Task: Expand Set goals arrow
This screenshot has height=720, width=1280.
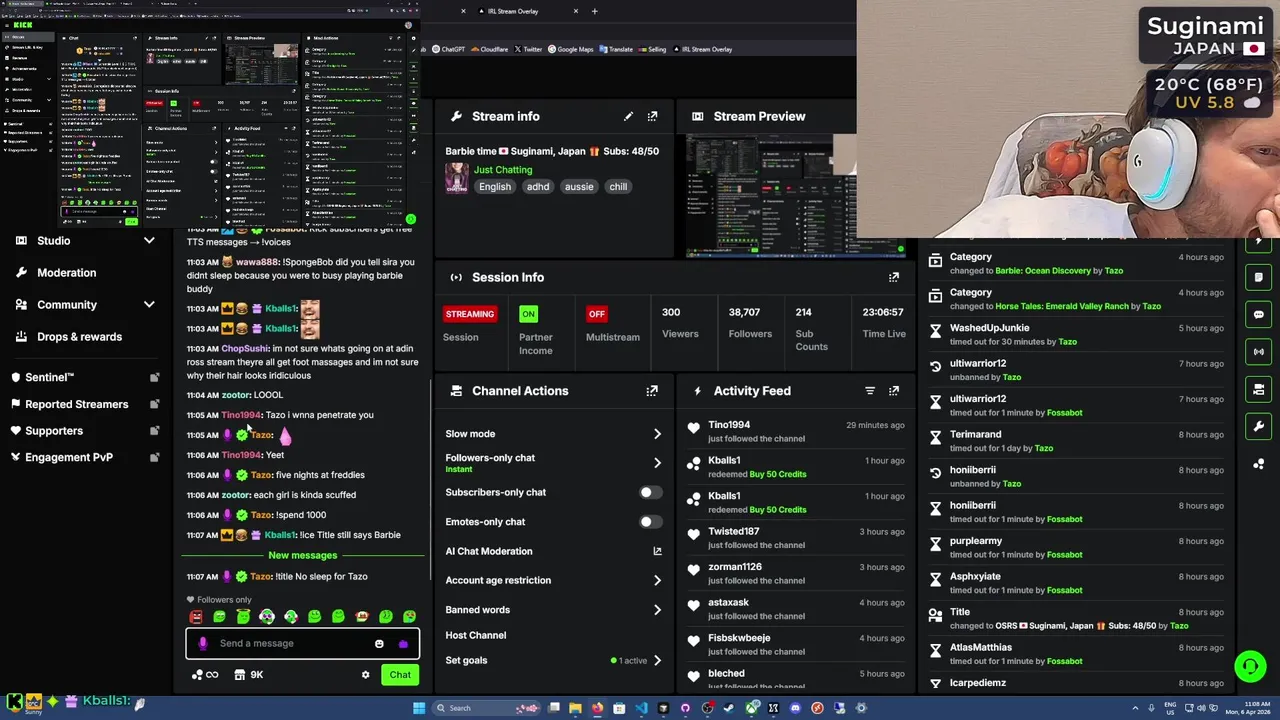Action: pyautogui.click(x=657, y=661)
